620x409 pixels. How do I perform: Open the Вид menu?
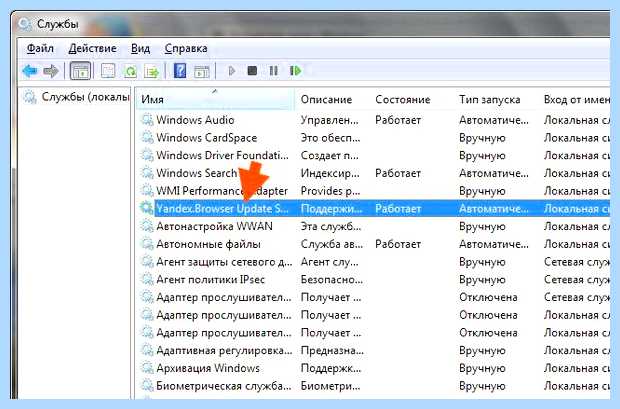(140, 48)
